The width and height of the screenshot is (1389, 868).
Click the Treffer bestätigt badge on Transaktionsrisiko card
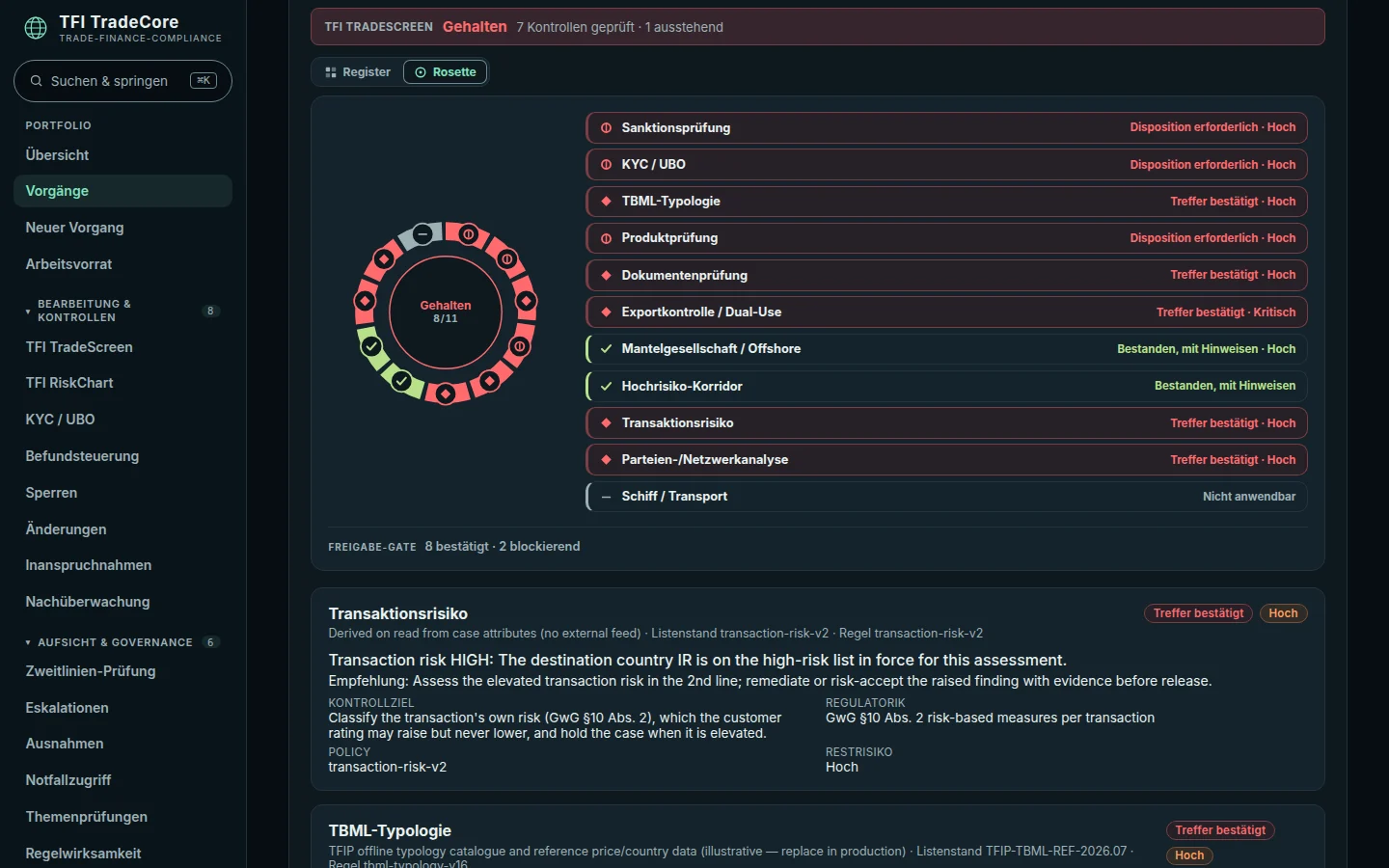[1199, 613]
